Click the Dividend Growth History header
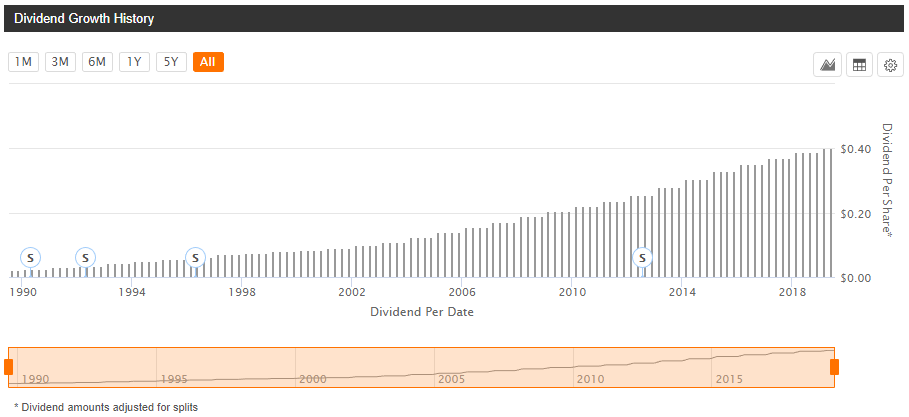This screenshot has width=909, height=417. tap(84, 18)
